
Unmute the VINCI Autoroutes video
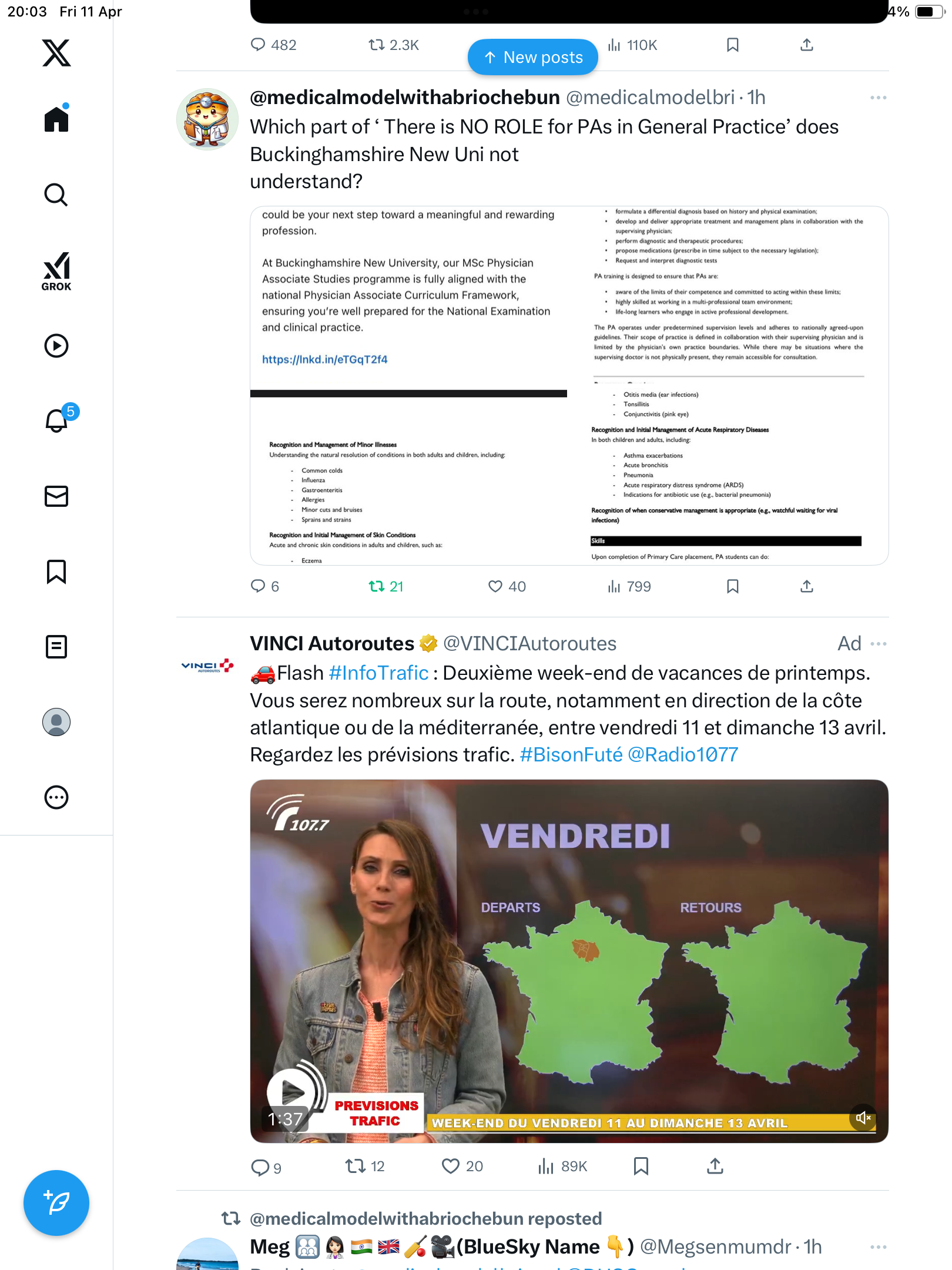[x=863, y=1118]
